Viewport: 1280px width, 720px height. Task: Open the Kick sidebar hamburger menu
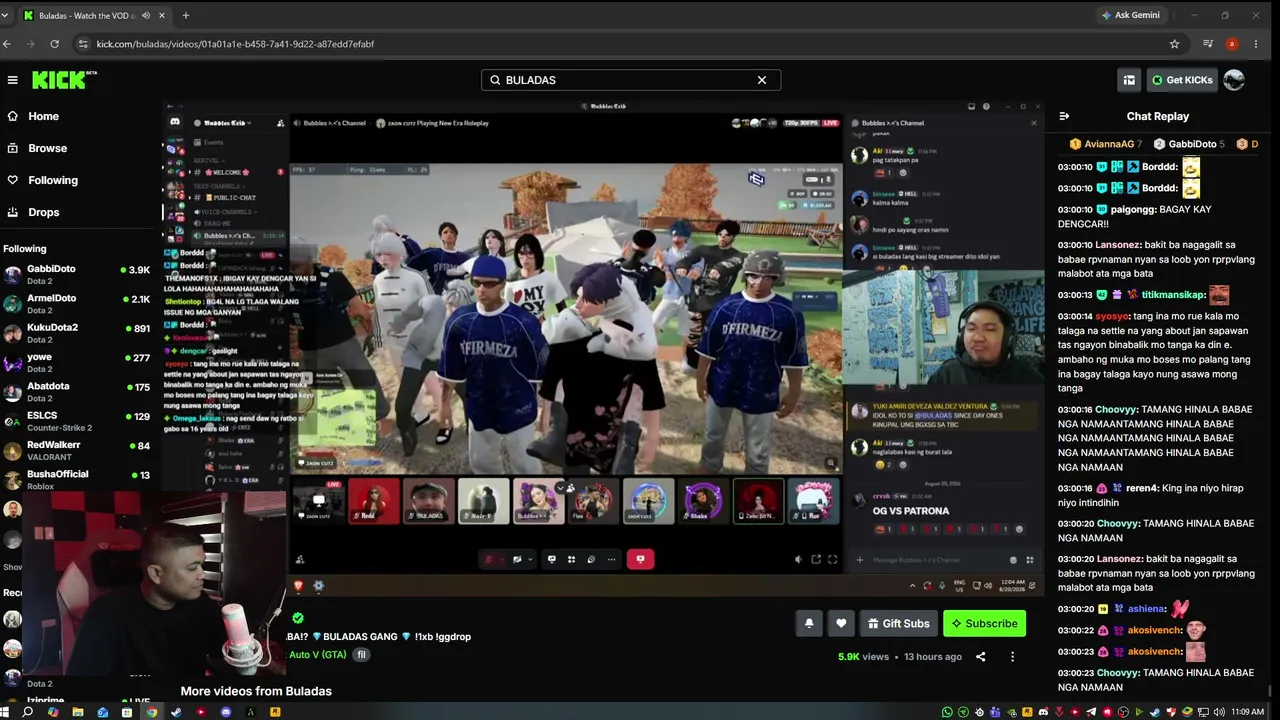point(12,80)
